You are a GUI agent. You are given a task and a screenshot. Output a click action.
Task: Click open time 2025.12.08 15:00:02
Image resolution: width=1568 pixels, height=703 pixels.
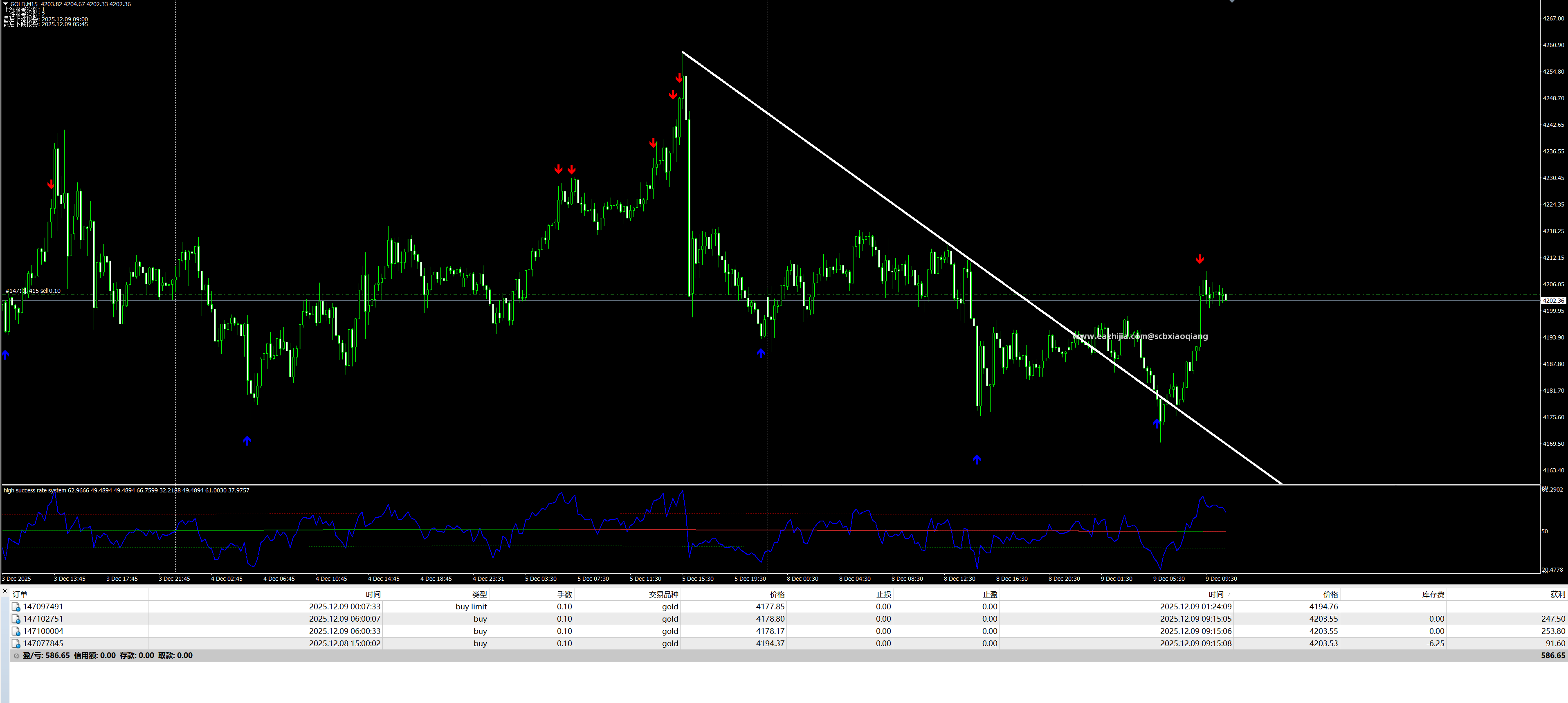[x=344, y=643]
